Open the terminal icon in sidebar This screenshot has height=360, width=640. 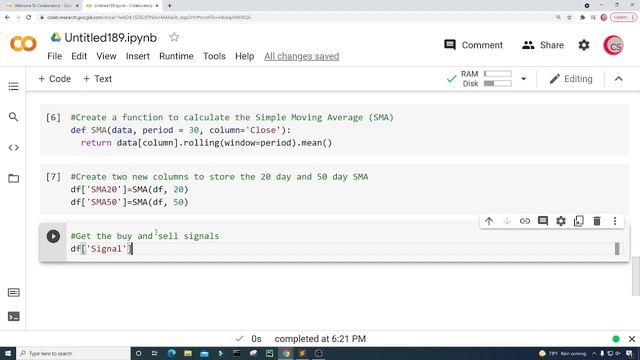point(13,316)
